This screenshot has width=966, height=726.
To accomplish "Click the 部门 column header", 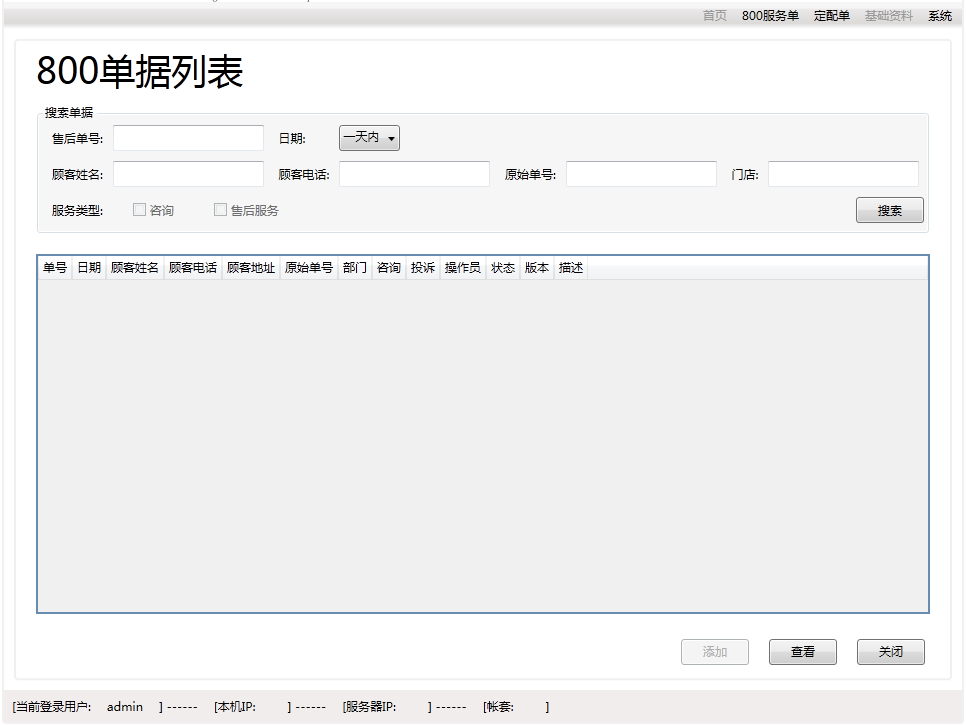I will (355, 267).
